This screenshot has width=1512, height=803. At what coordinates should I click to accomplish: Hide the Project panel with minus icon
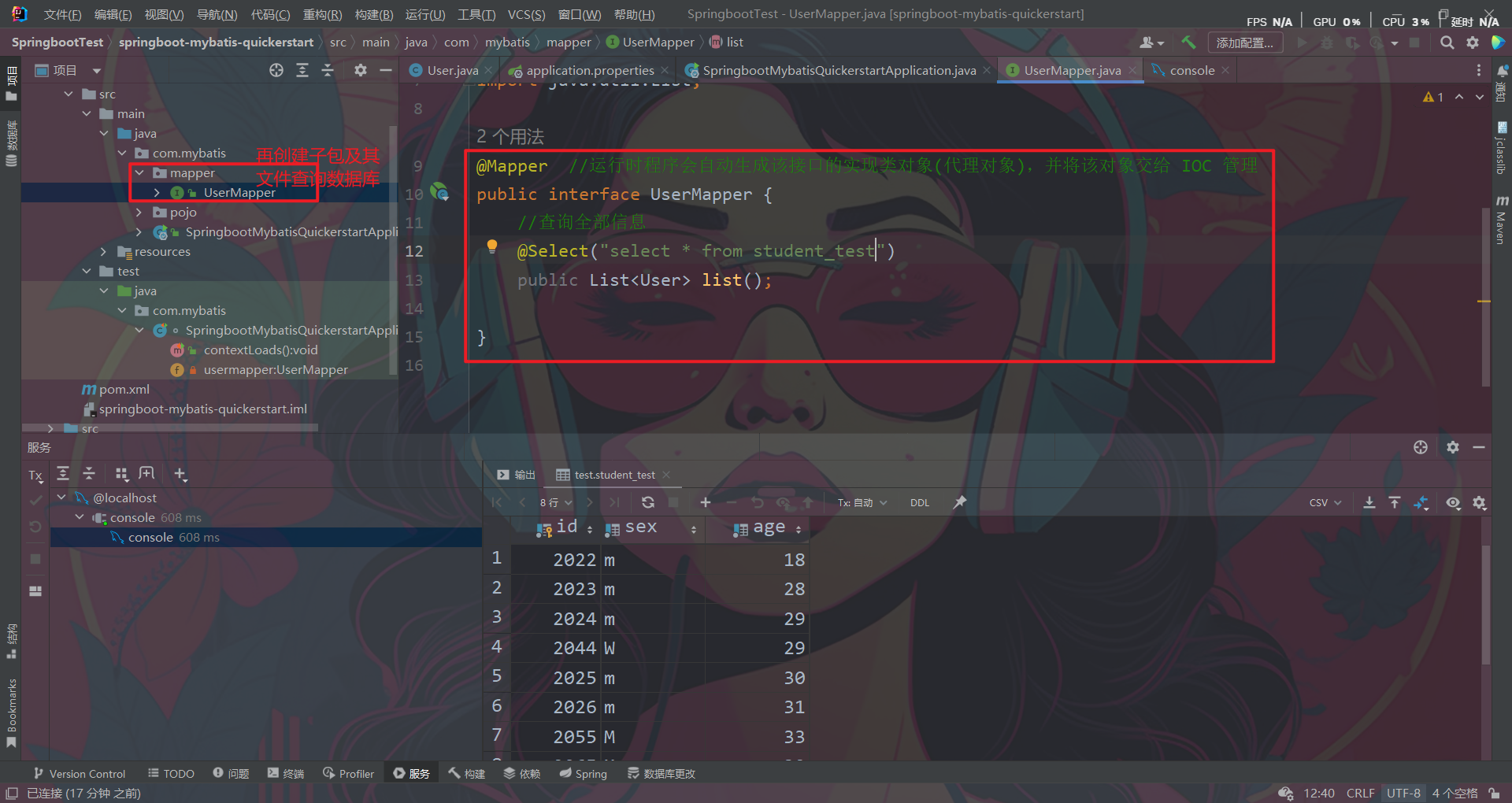coord(386,70)
